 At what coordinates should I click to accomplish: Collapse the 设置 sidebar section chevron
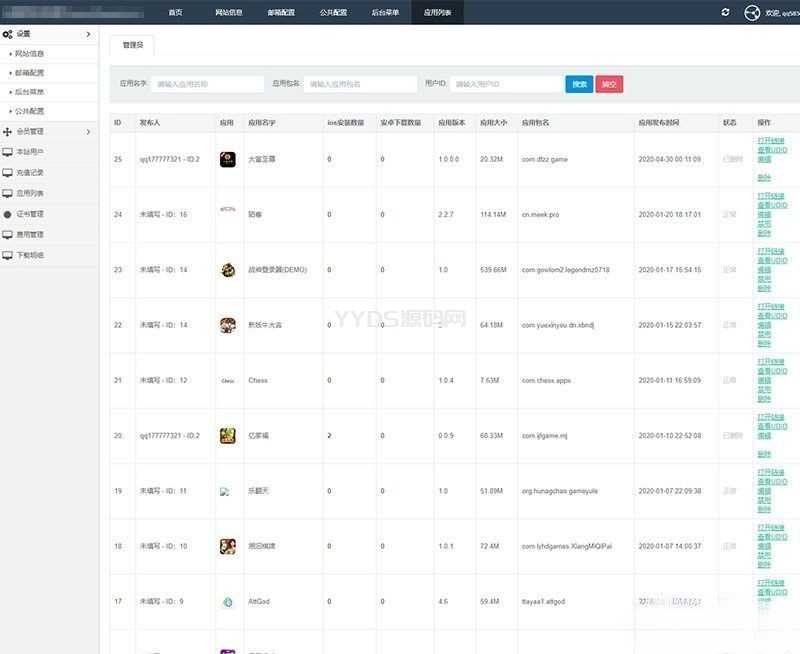(x=88, y=34)
